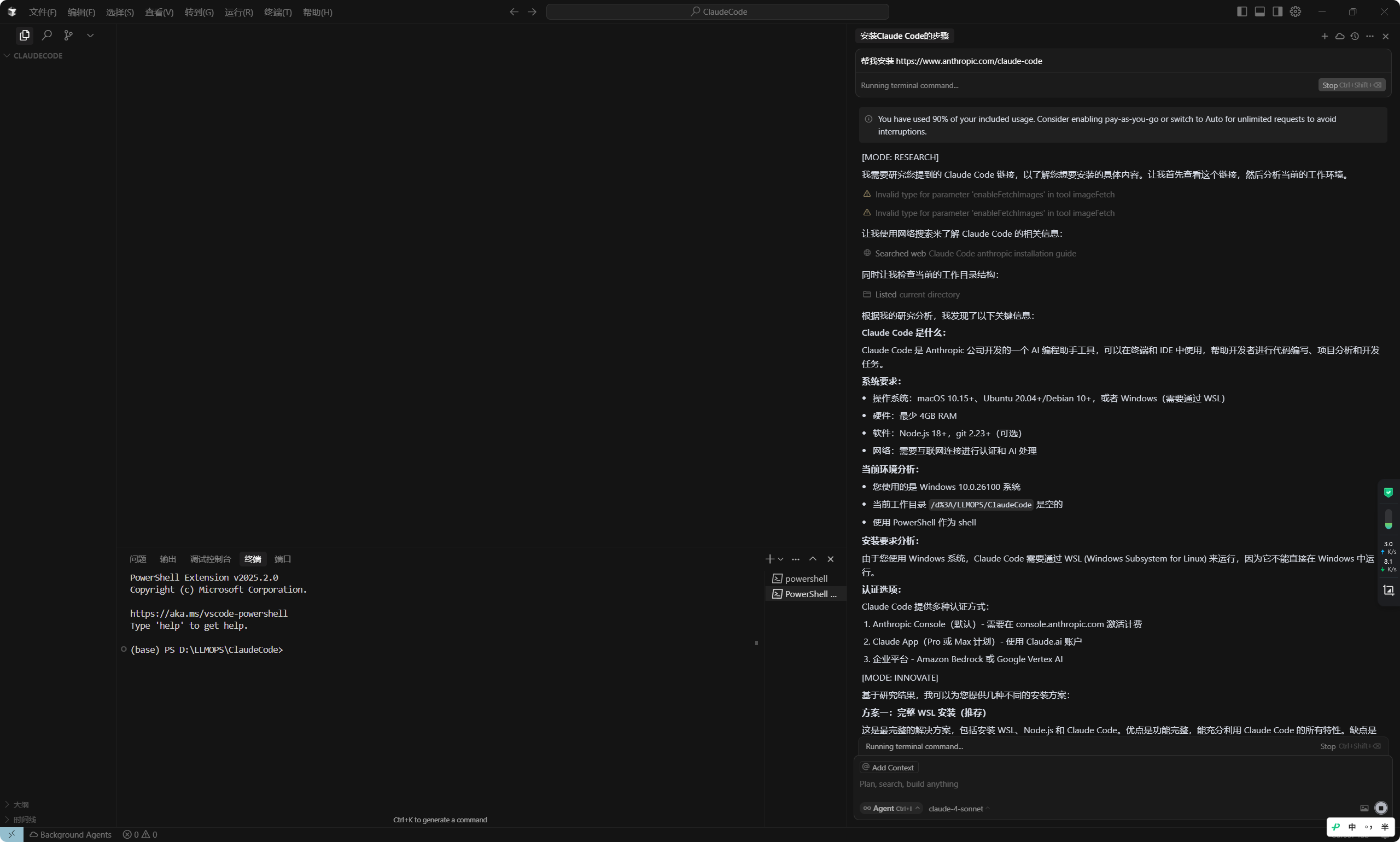1400x842 pixels.
Task: Show chat history clock icon
Action: (x=1355, y=36)
